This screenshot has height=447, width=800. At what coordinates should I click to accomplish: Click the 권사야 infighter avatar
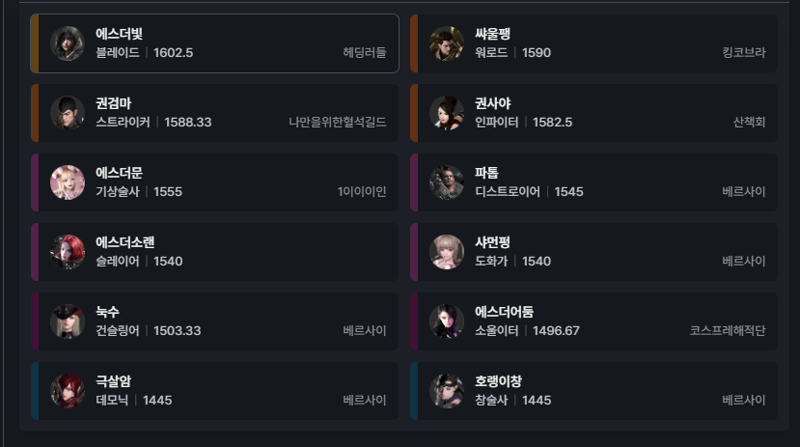[446, 113]
